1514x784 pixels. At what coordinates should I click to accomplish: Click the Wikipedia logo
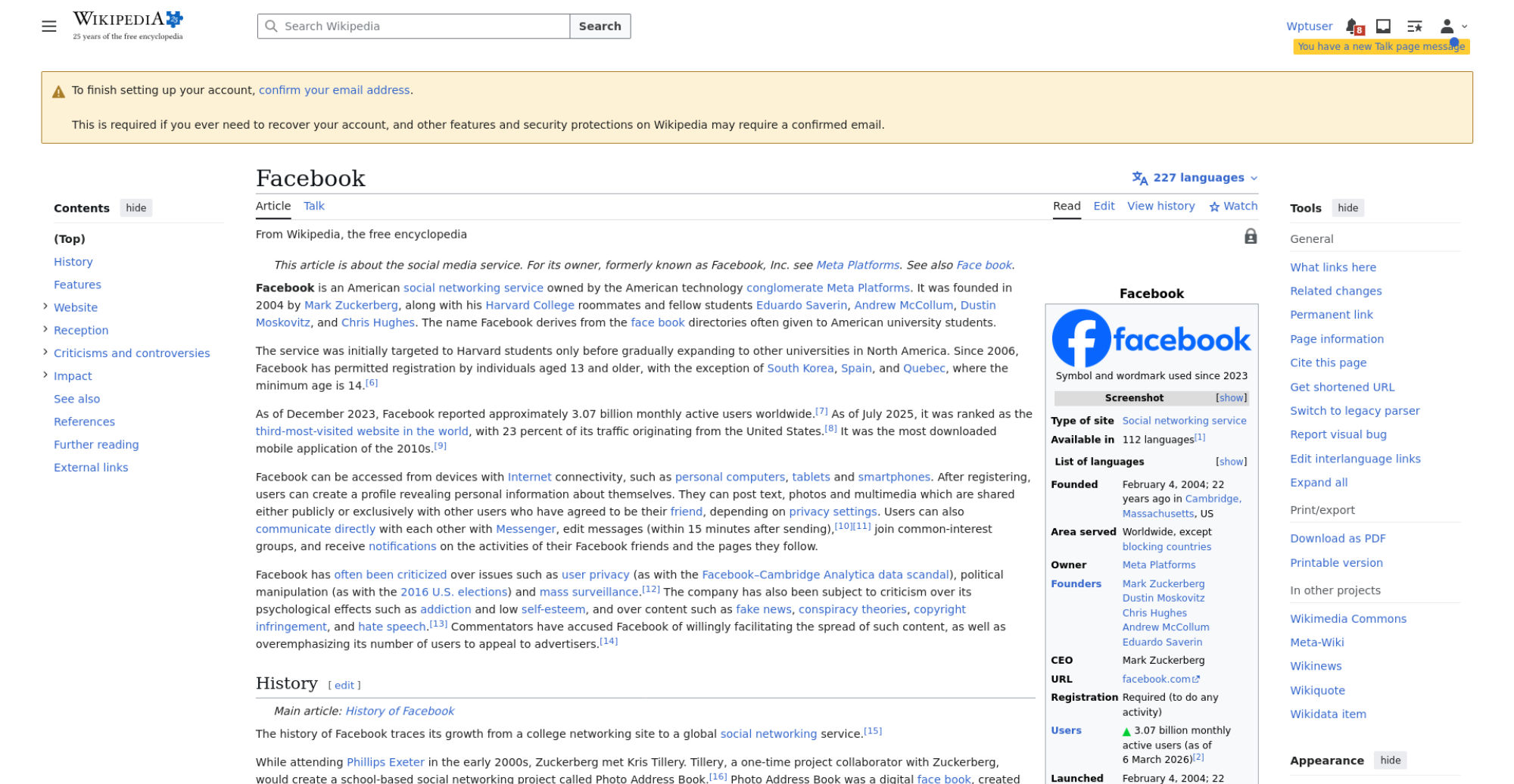[128, 26]
